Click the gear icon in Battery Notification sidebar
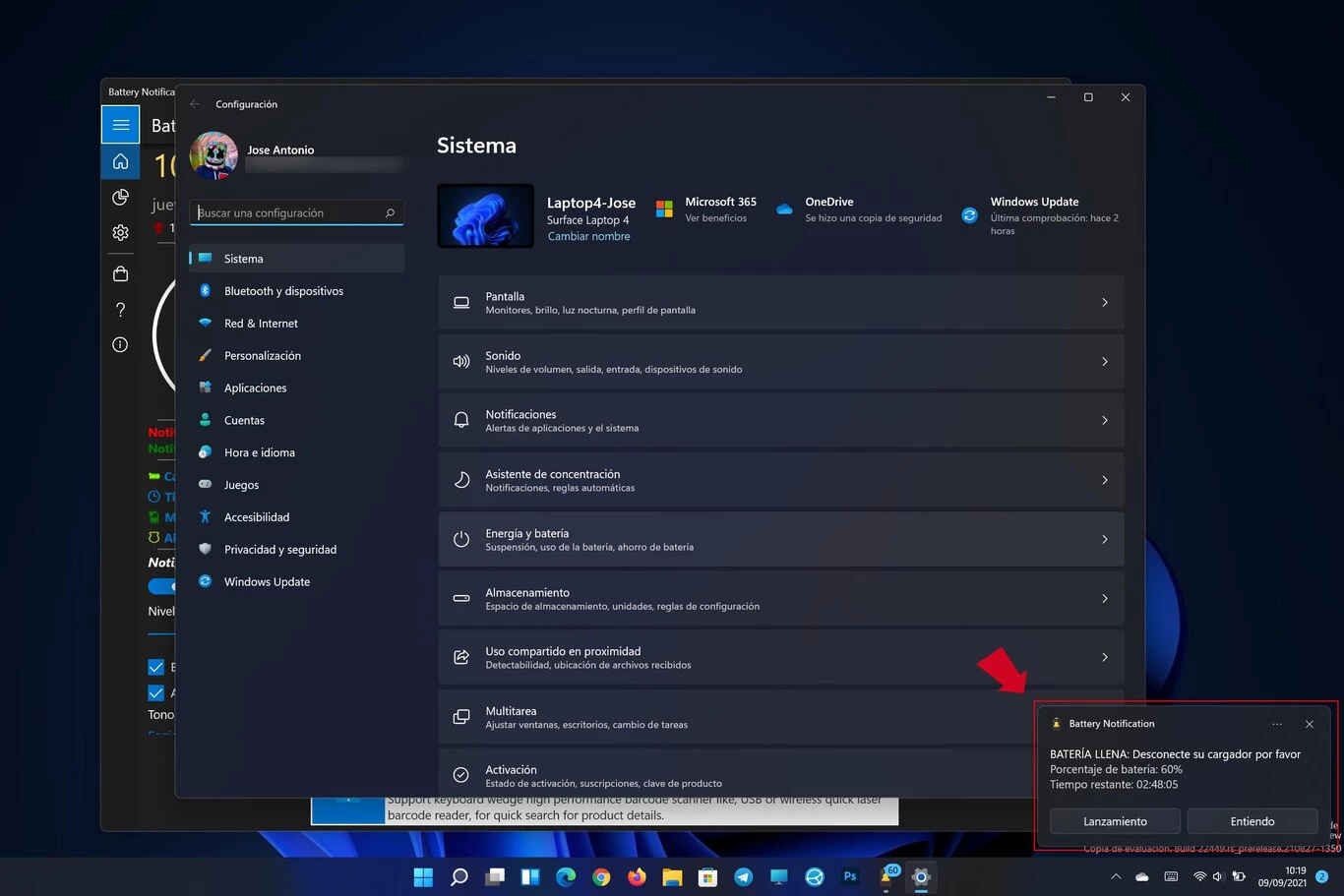 click(120, 233)
